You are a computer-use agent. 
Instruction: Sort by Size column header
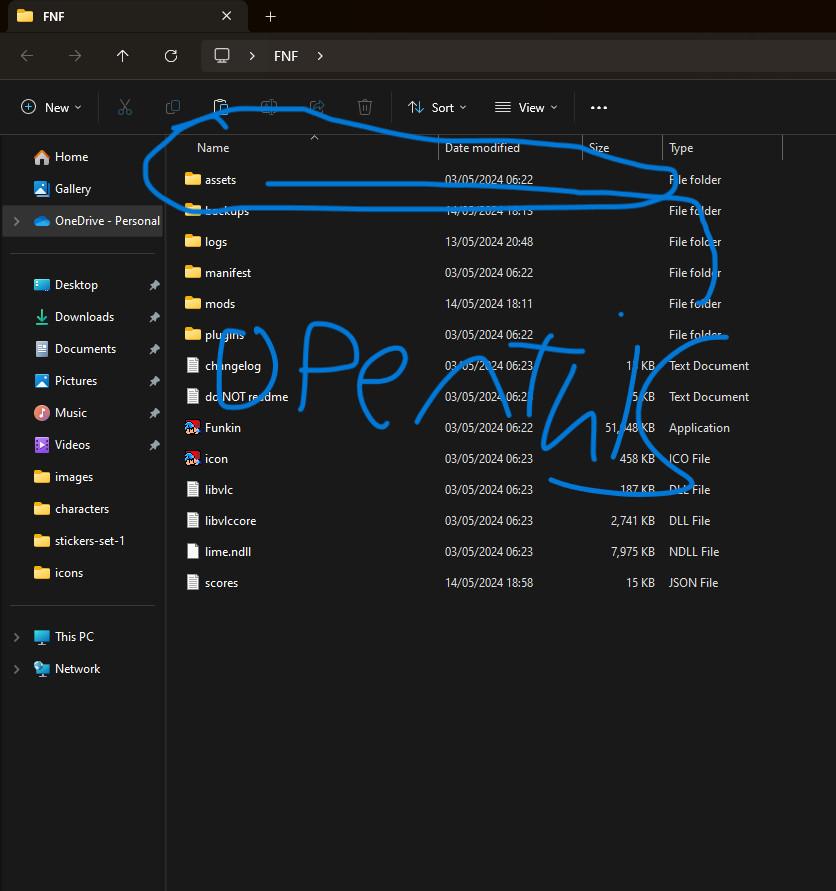(598, 148)
